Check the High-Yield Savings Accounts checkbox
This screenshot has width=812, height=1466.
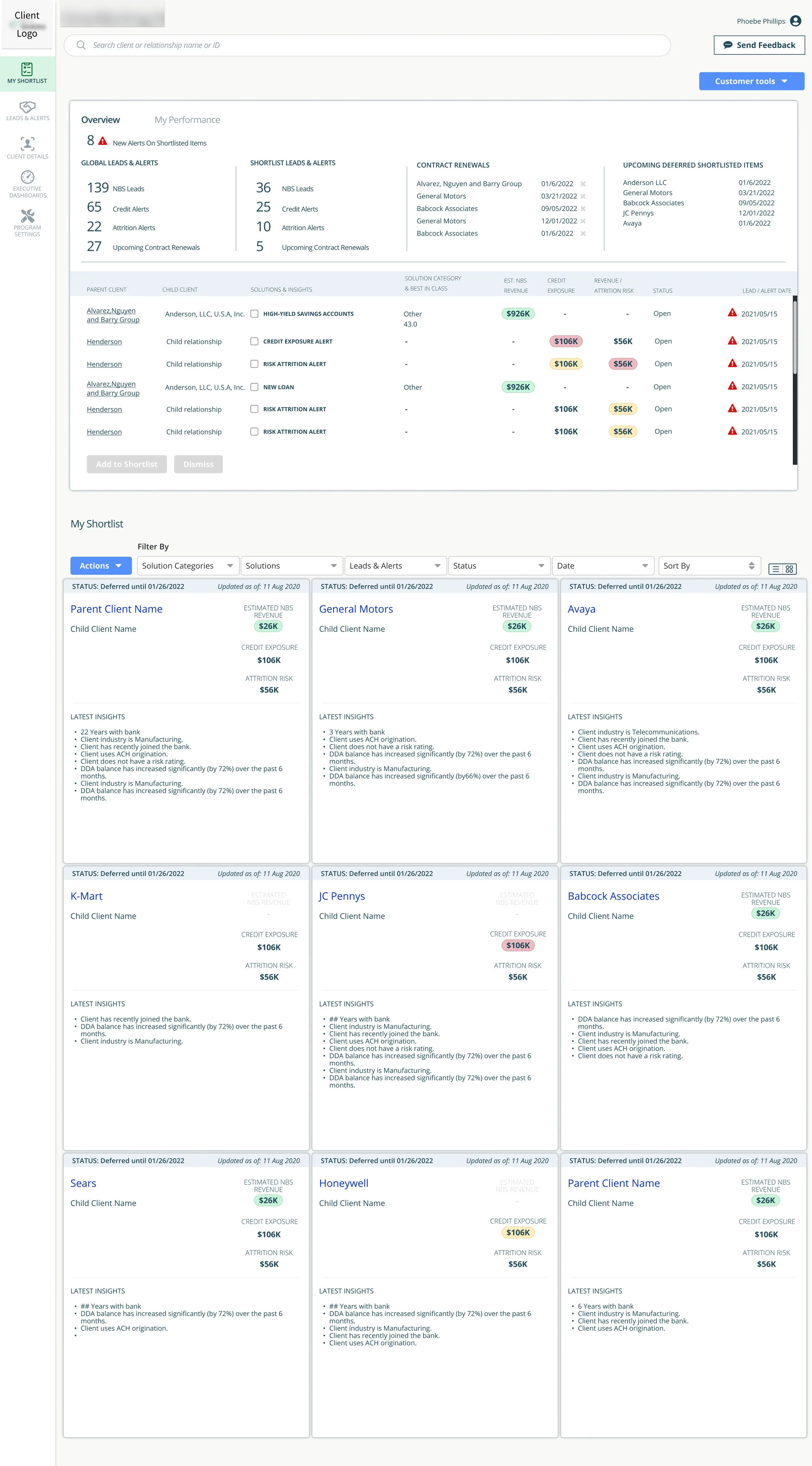(254, 314)
